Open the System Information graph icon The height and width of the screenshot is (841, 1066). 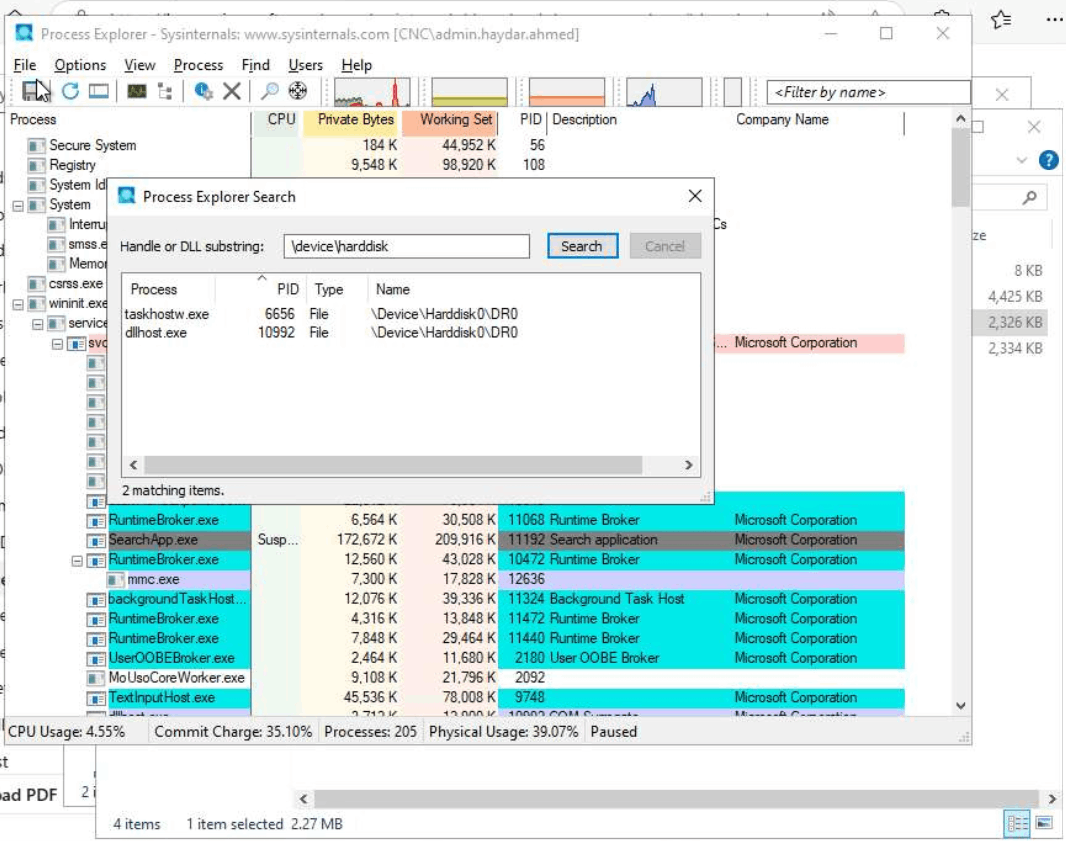(136, 90)
